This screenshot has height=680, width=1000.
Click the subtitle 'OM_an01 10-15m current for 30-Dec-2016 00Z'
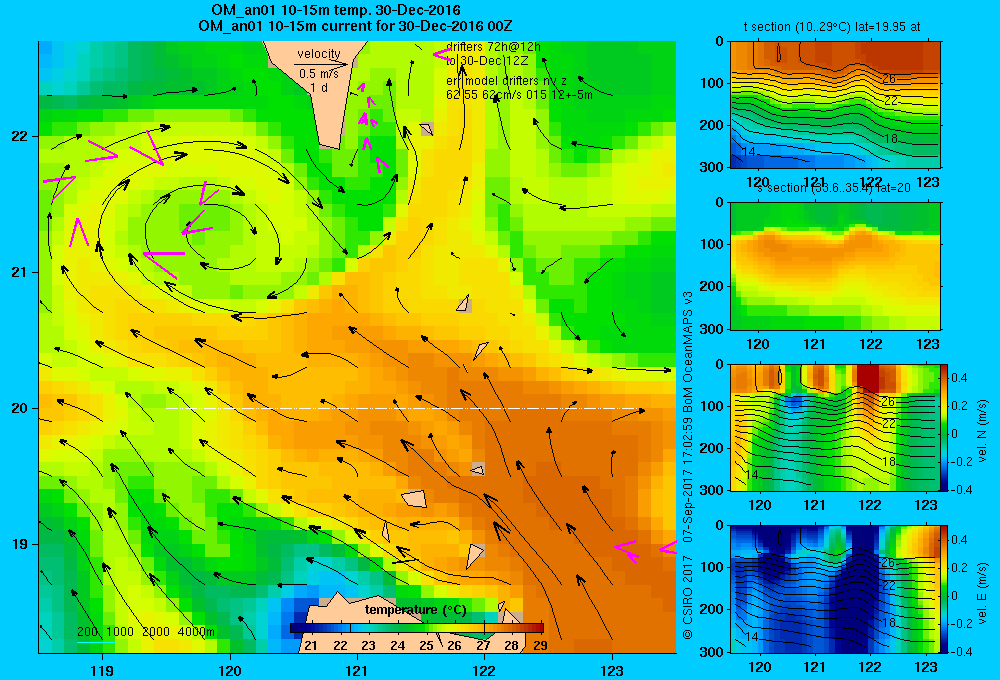pos(355,26)
